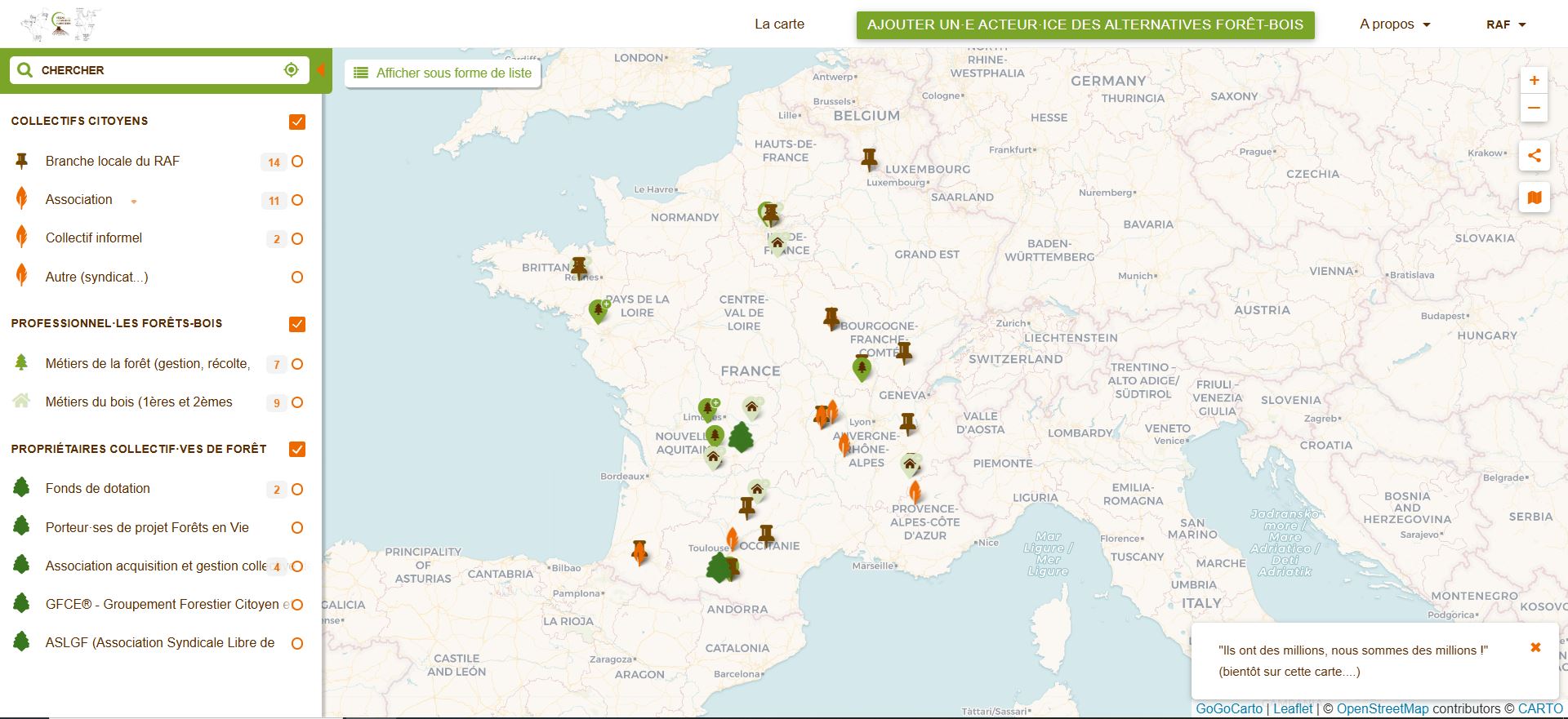Close the notification popup
The width and height of the screenshot is (1568, 719).
[1535, 647]
